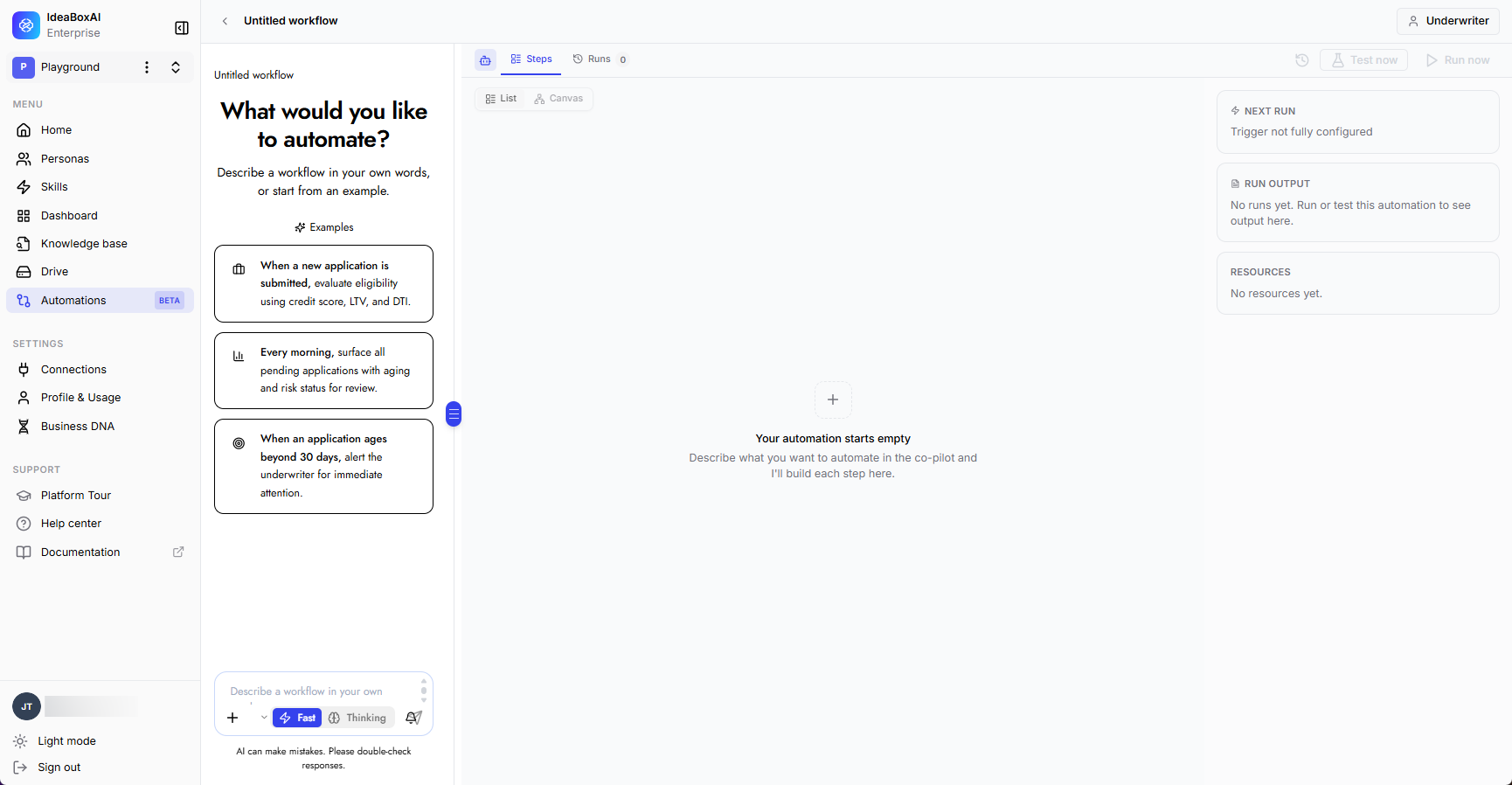Open the Underwriter persona button

pyautogui.click(x=1448, y=21)
